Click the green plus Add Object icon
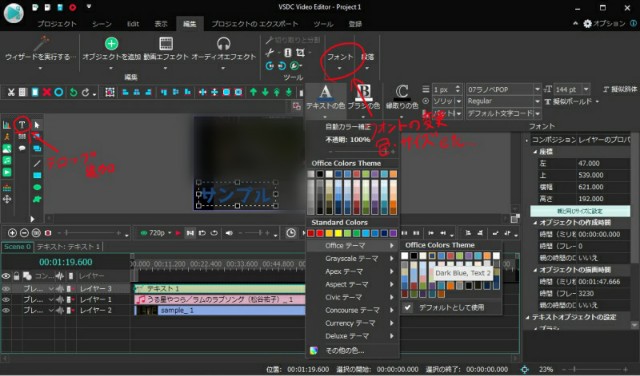 111,43
